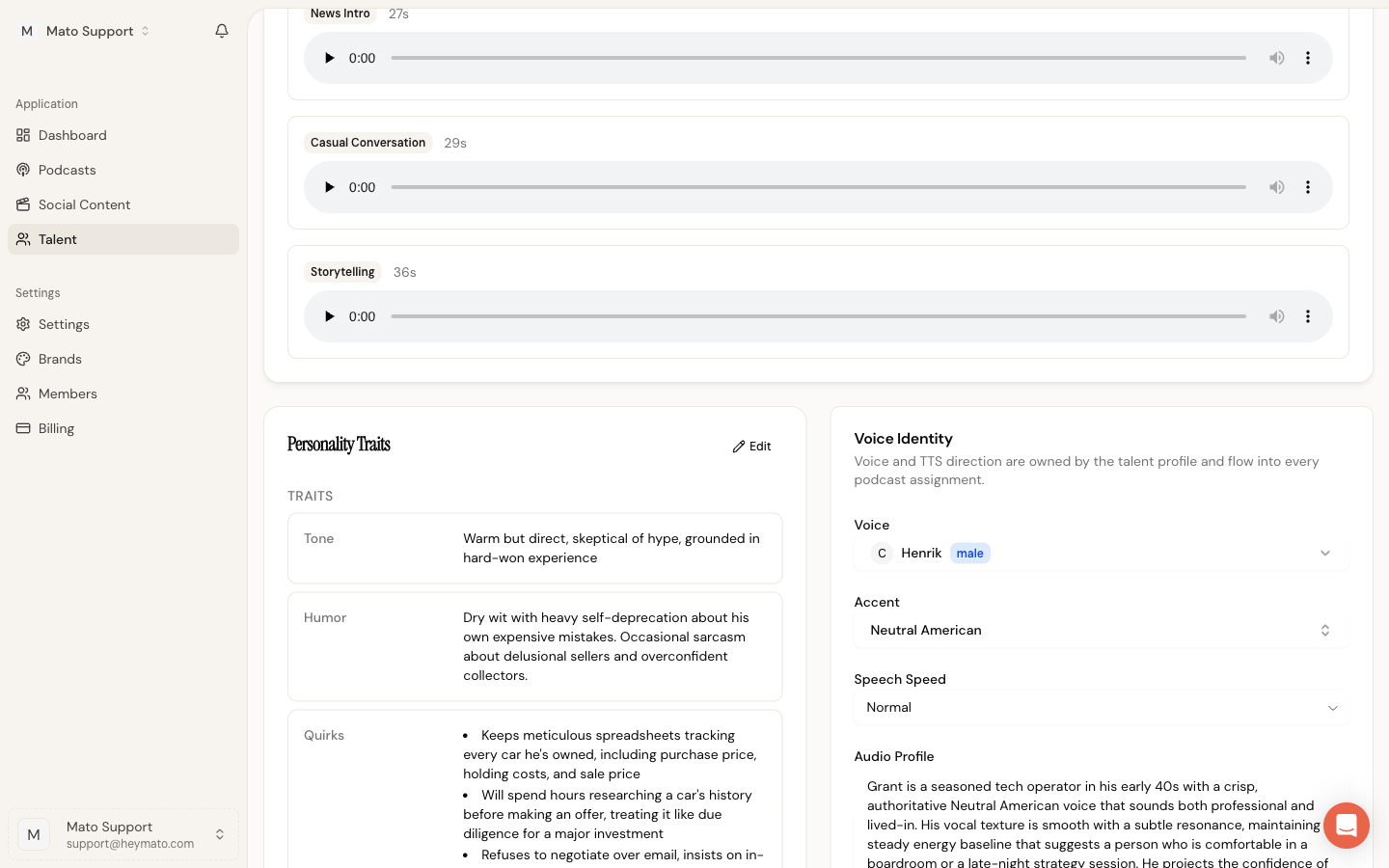Screen dimensions: 1389x868
Task: Open Members page
Action: [123, 393]
